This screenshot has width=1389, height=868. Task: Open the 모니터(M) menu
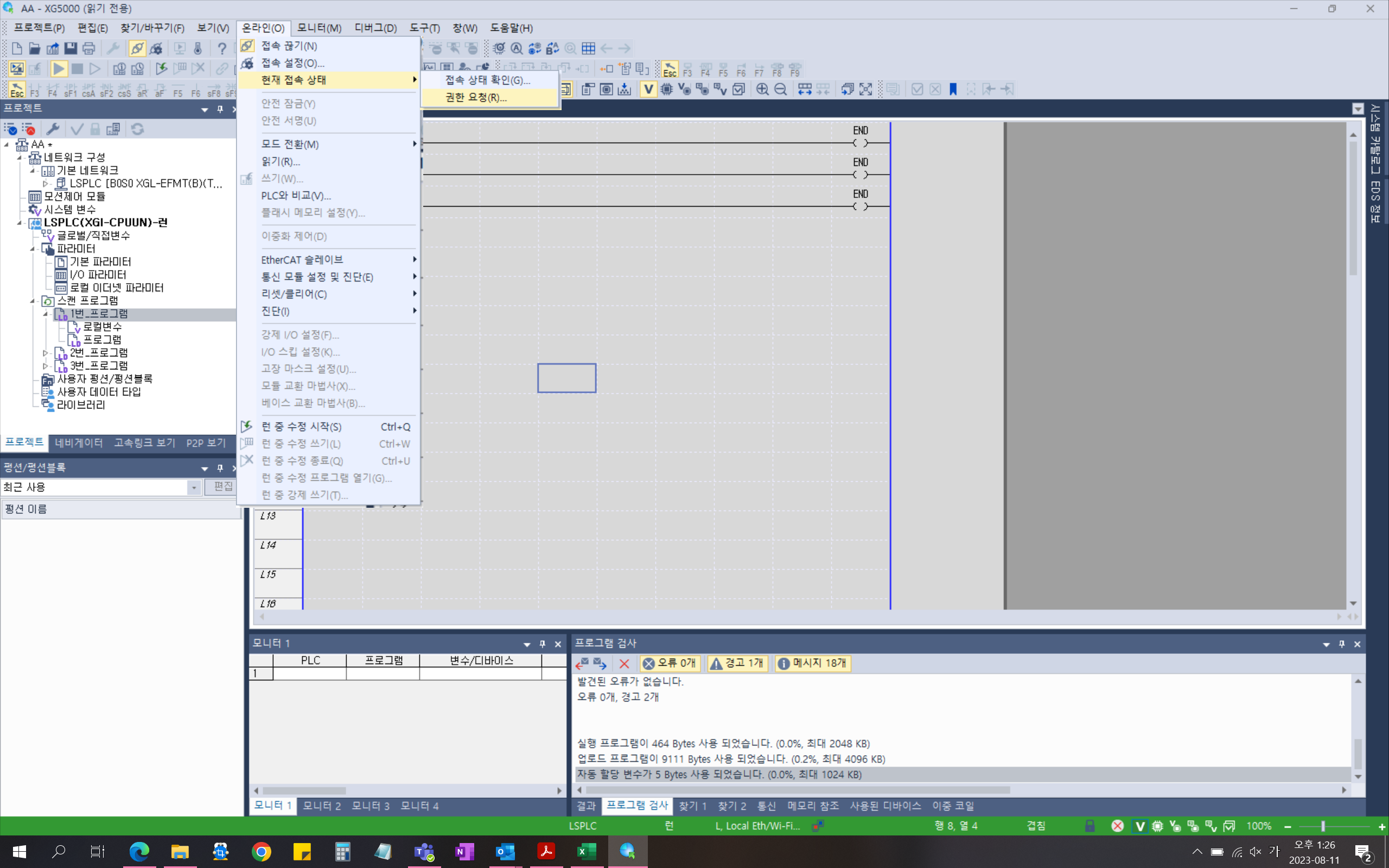tap(319, 28)
